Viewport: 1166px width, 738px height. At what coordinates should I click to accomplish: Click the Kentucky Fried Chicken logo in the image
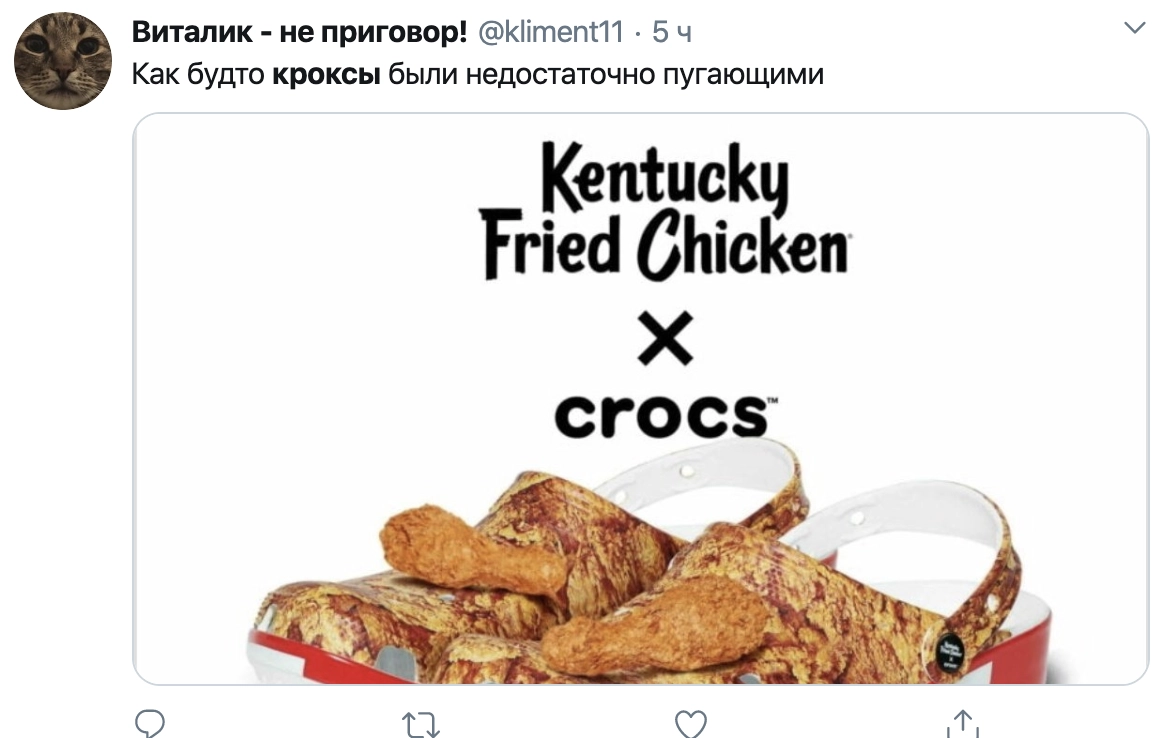(x=664, y=212)
